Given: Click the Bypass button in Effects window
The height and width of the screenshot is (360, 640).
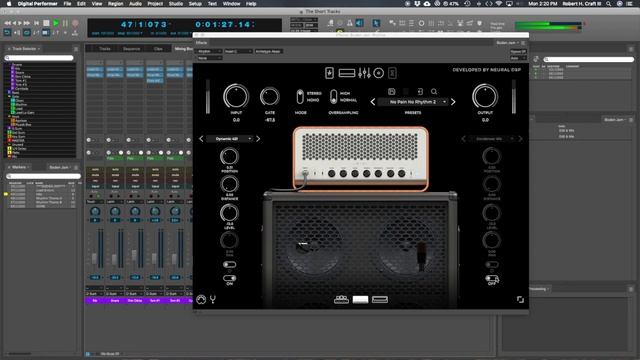Looking at the screenshot, I should 518,51.
